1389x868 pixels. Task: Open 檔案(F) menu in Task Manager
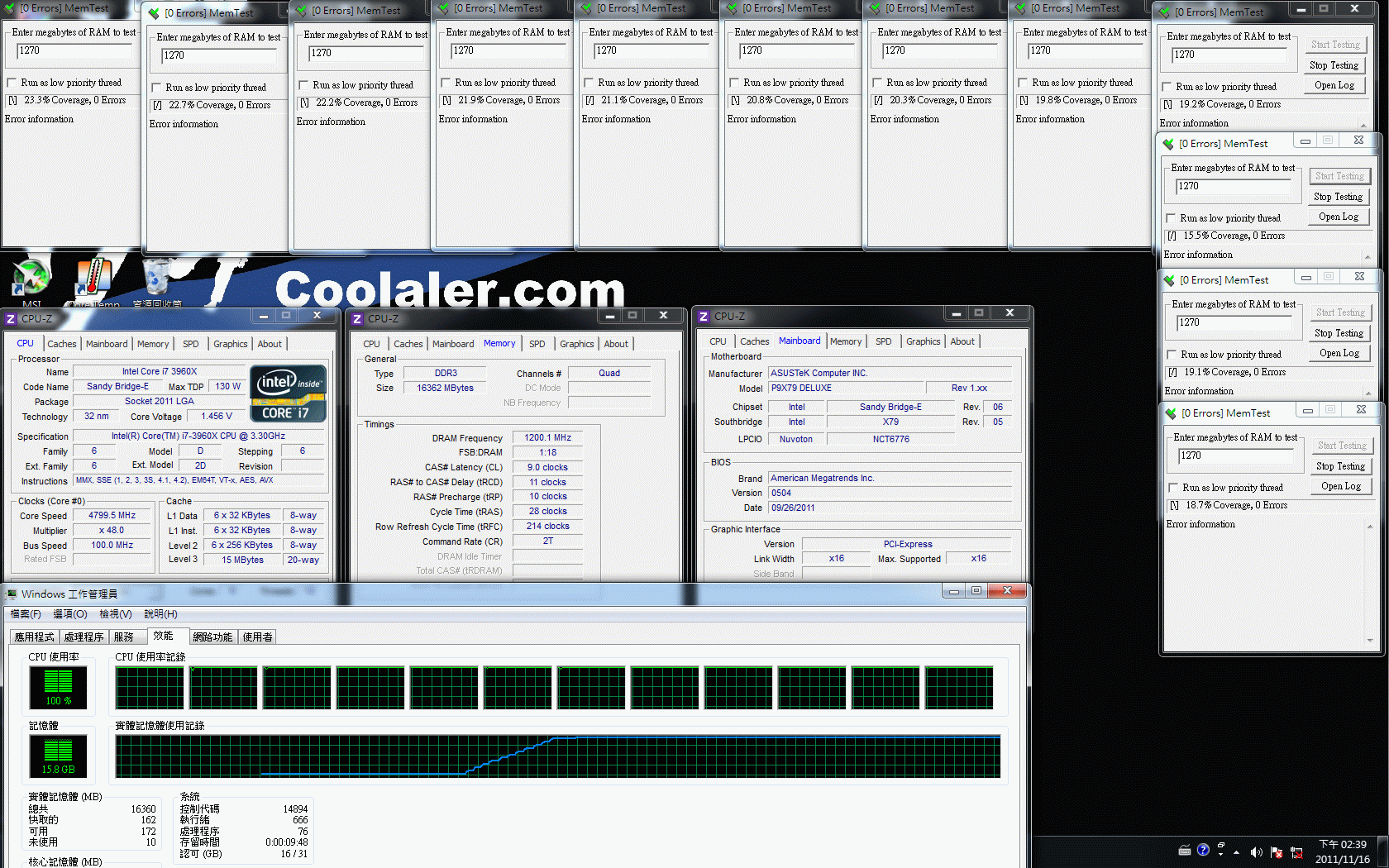click(26, 614)
